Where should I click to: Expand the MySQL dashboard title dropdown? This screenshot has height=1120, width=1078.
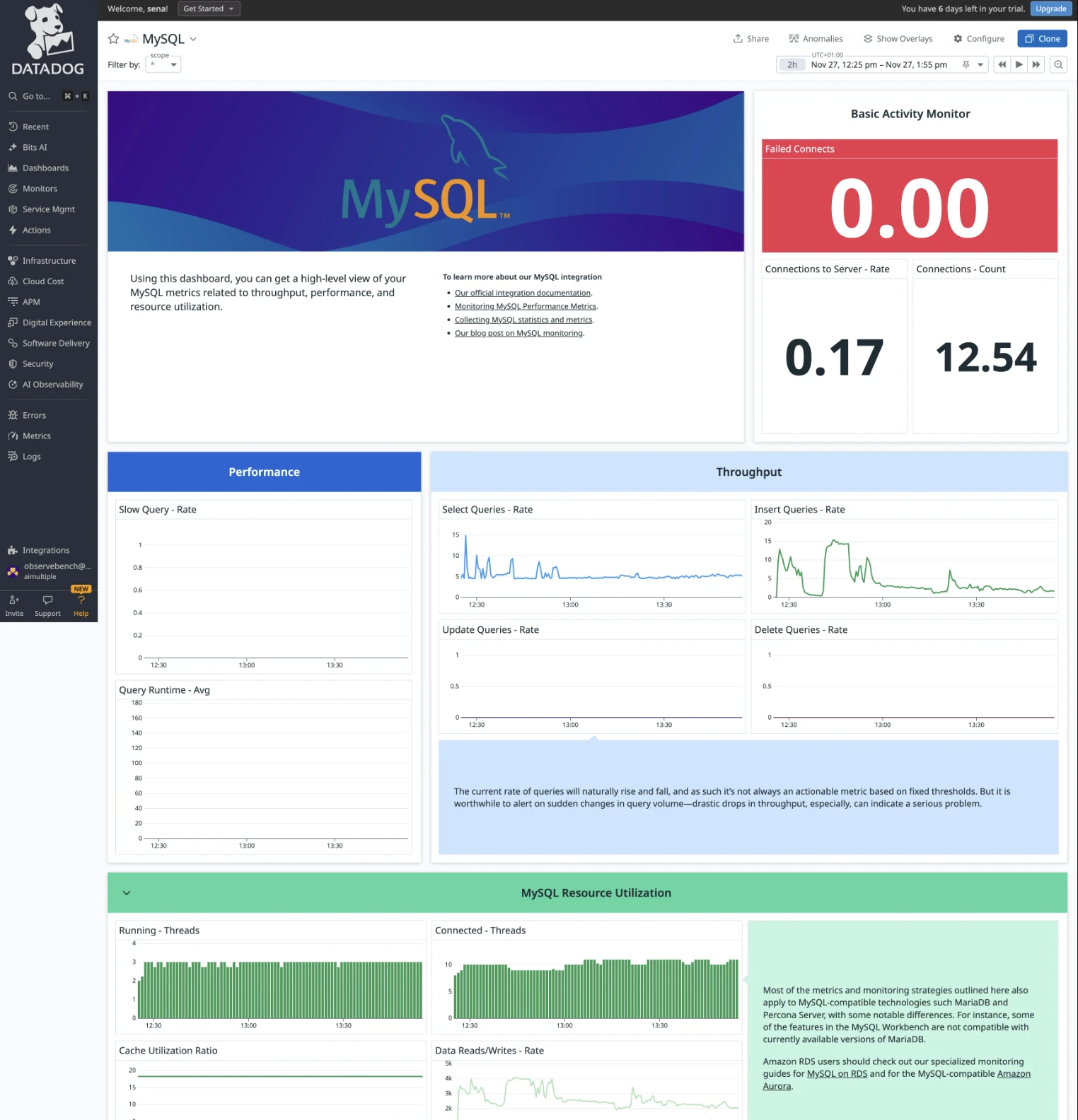[x=193, y=39]
